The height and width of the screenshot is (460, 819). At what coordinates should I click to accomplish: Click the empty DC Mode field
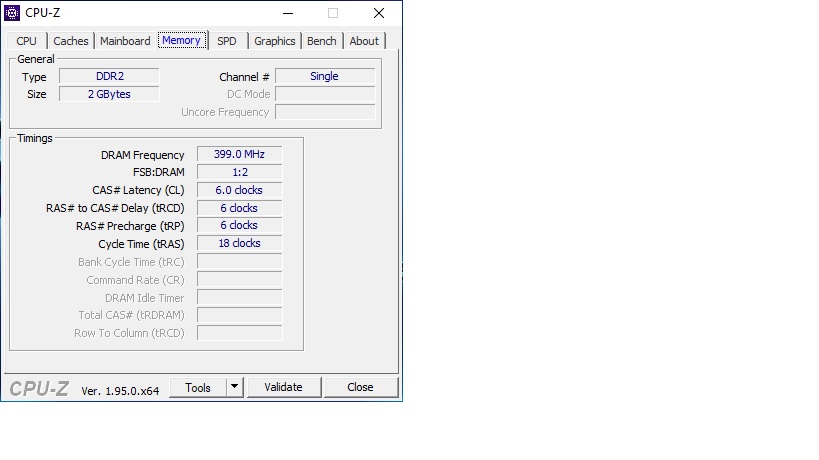[325, 94]
